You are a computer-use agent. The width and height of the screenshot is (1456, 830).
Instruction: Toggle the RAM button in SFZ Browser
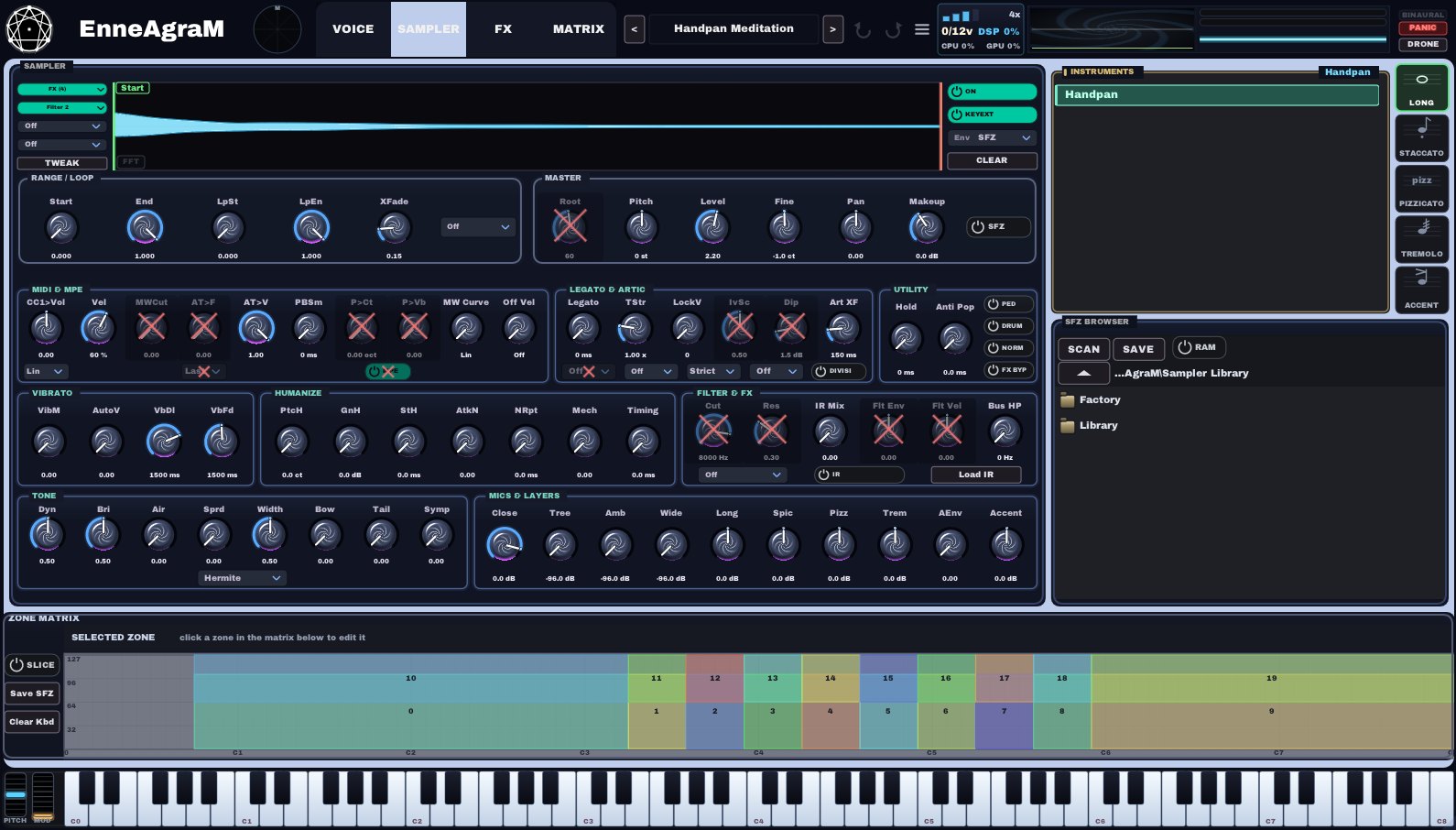1199,347
